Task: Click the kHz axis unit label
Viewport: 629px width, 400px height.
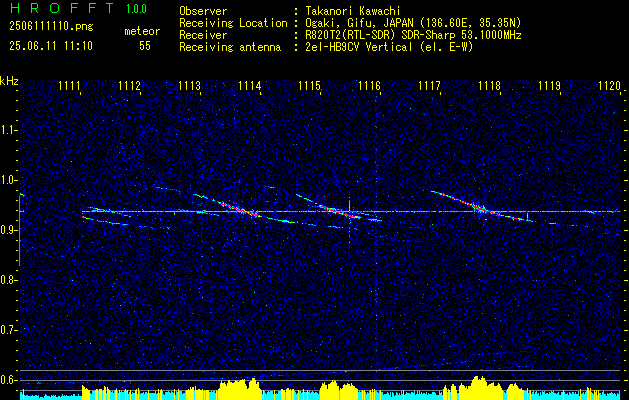Action: [9, 81]
